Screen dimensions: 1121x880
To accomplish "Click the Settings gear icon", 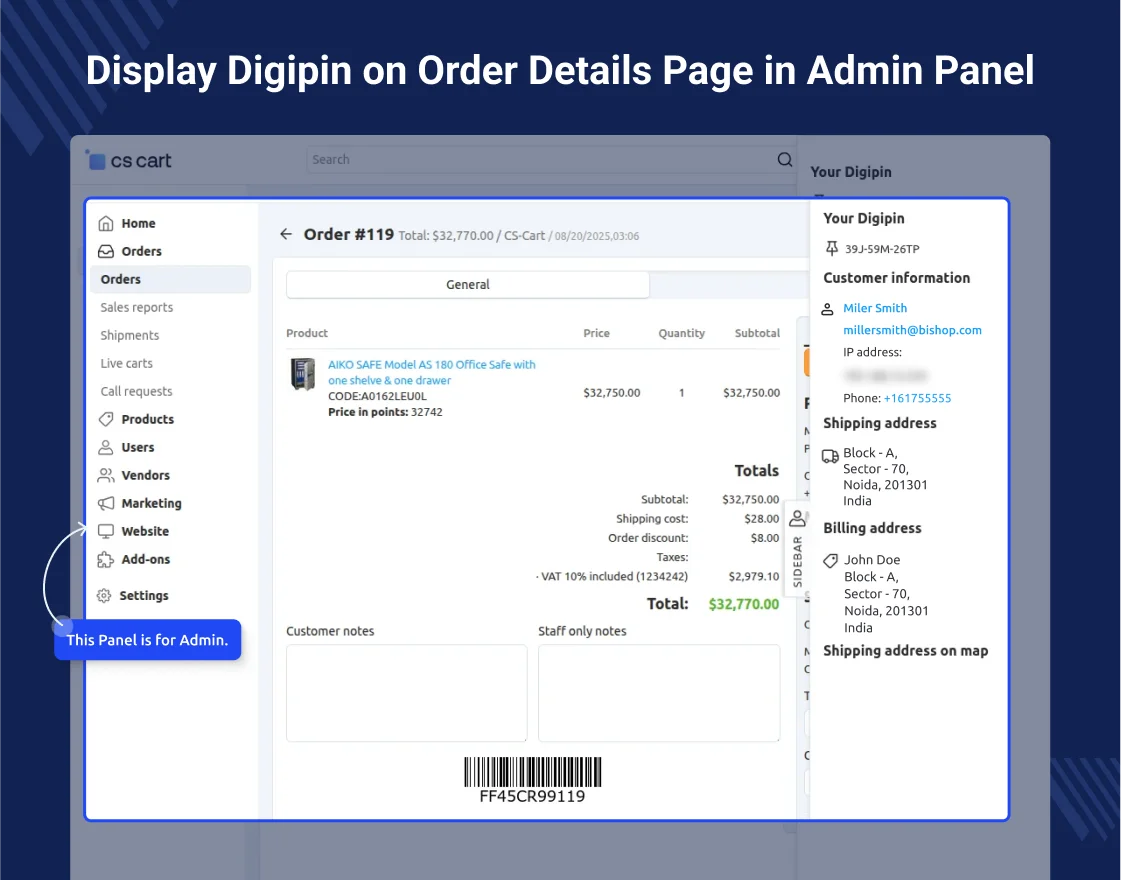I will [x=104, y=595].
